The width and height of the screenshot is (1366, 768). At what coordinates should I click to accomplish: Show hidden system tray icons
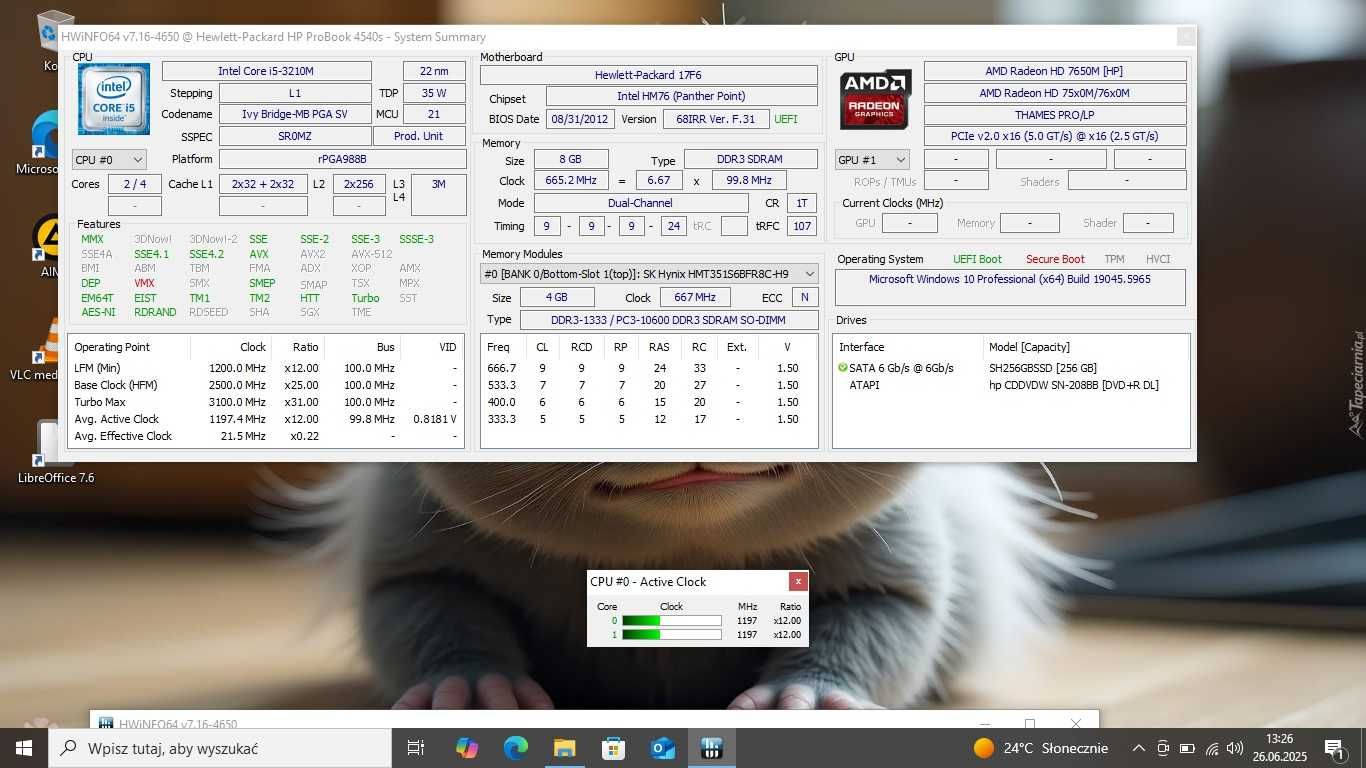click(x=1138, y=748)
